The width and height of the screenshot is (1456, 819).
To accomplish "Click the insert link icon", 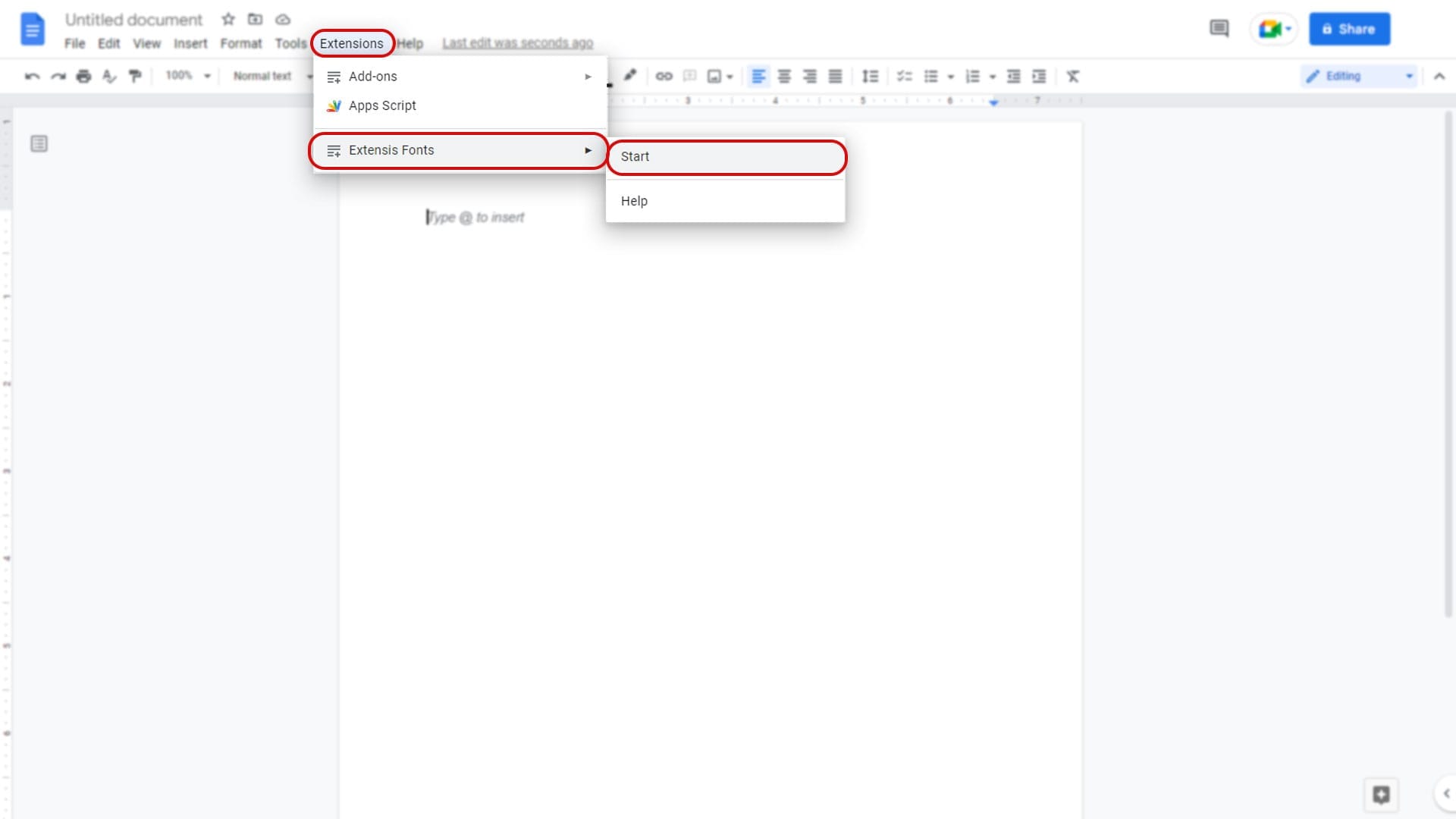I will tap(664, 77).
